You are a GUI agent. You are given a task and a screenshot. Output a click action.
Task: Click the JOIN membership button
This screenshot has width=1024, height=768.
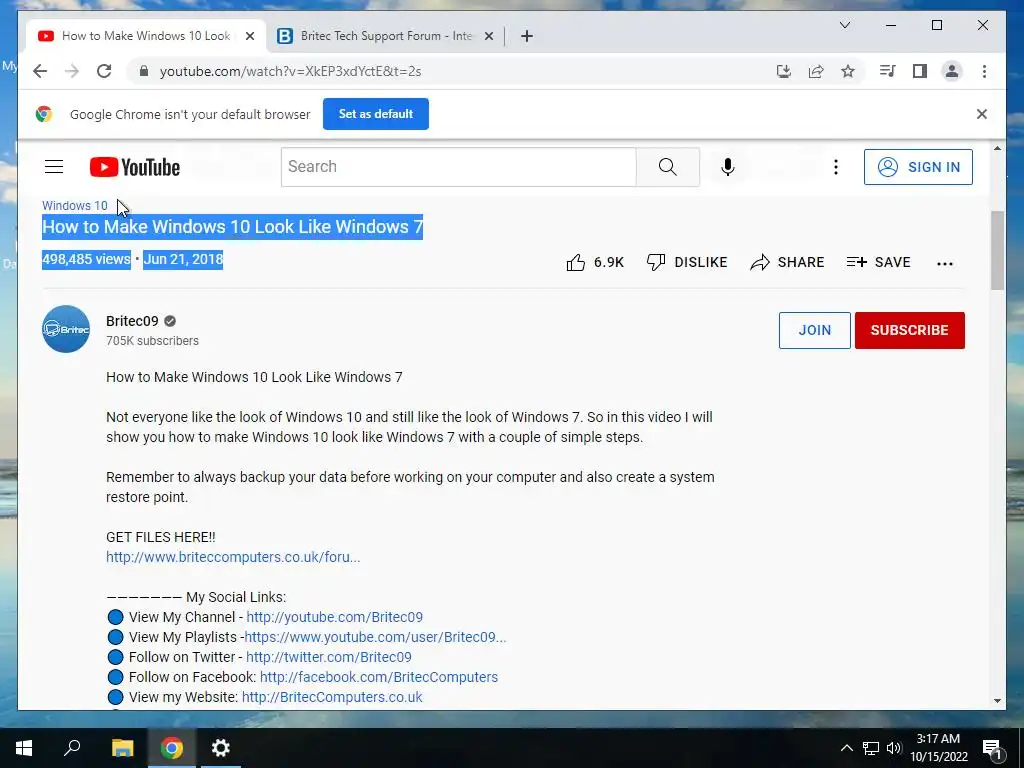pyautogui.click(x=814, y=330)
